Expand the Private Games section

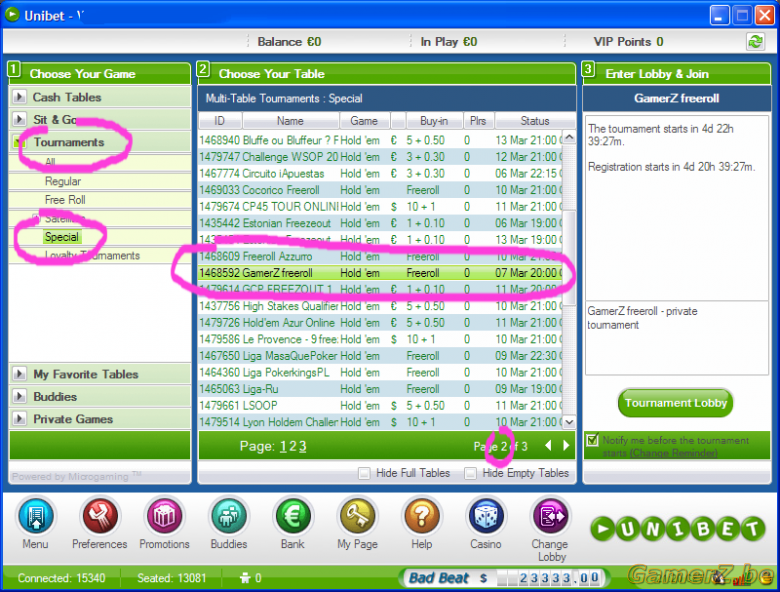[x=20, y=419]
